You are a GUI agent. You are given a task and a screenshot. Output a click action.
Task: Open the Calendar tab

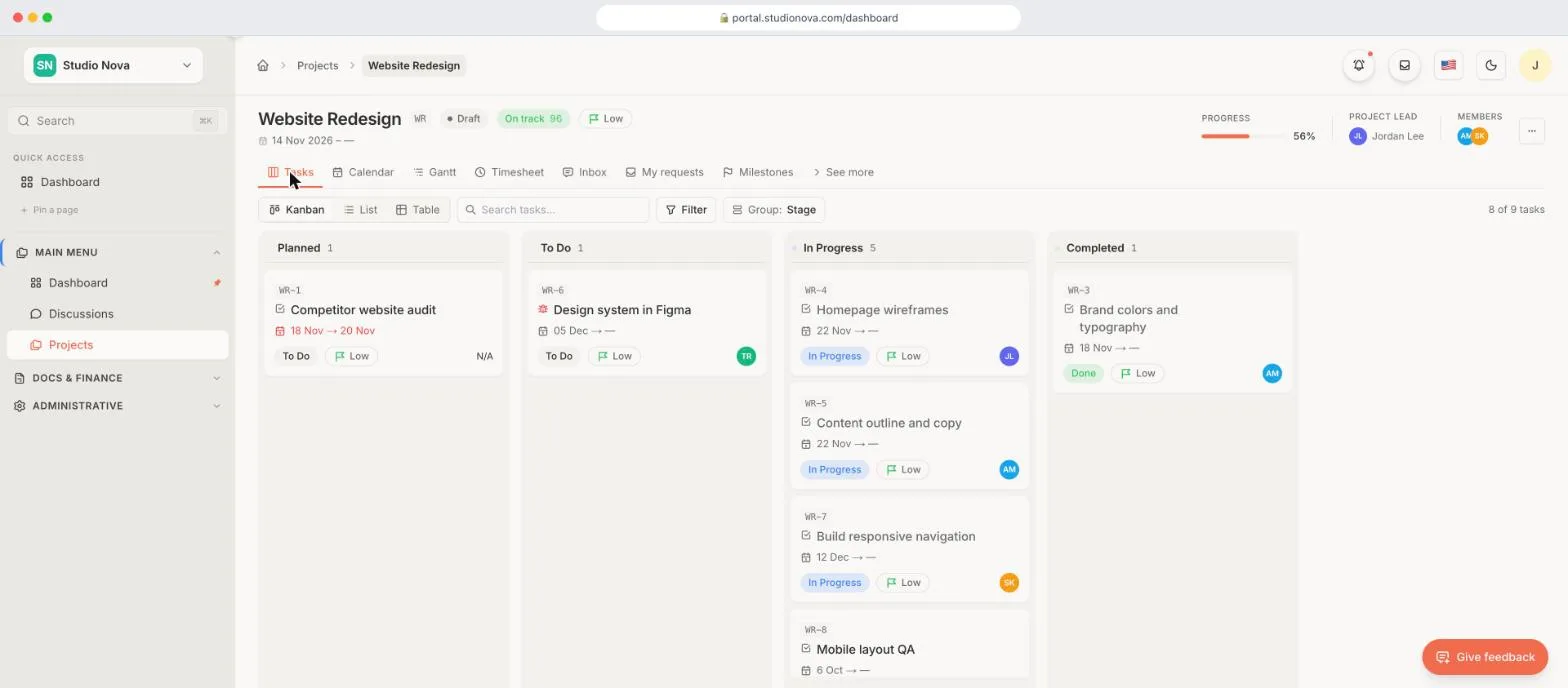[363, 172]
